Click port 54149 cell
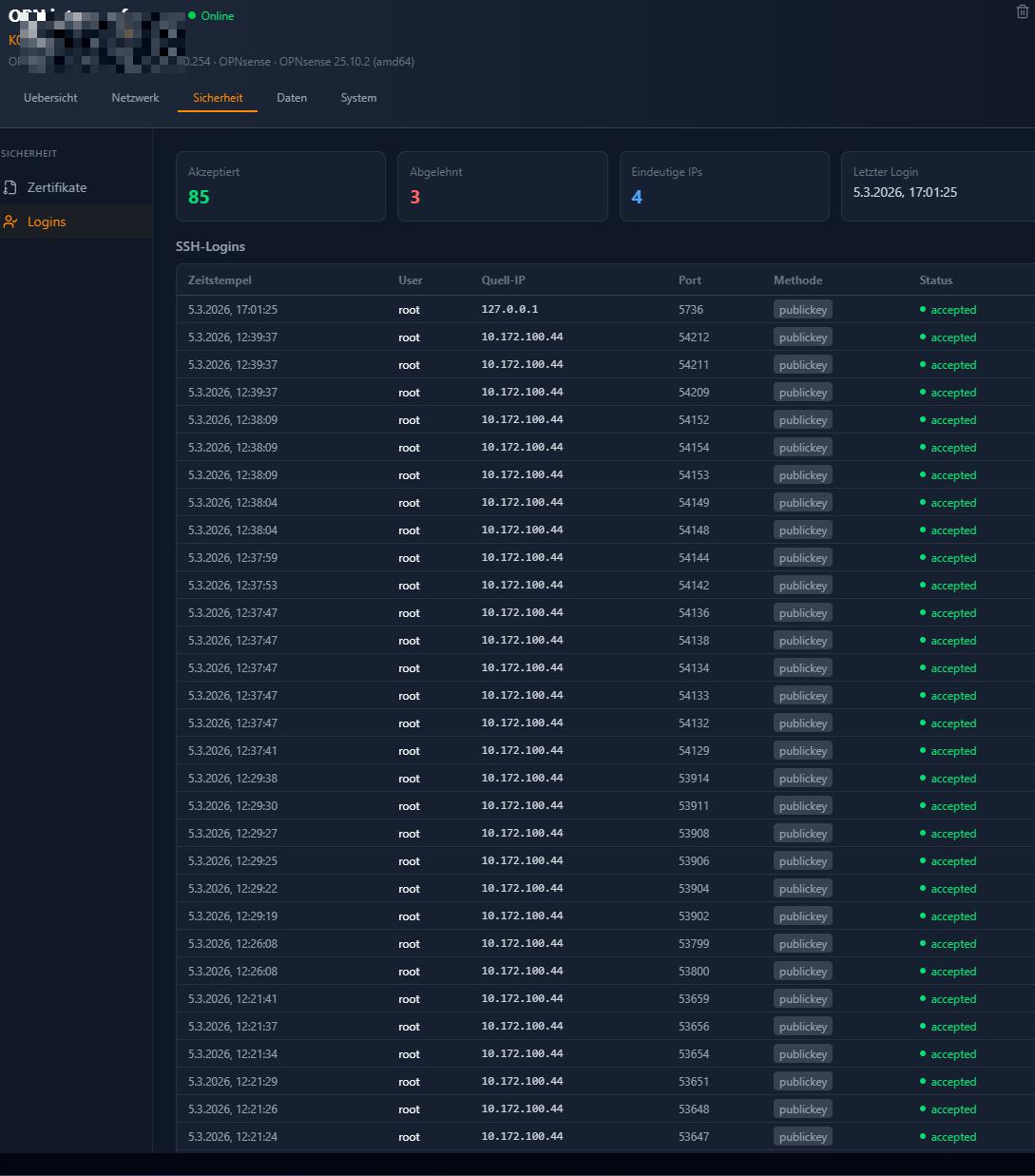Screen dimensions: 1035x1176 (694, 503)
